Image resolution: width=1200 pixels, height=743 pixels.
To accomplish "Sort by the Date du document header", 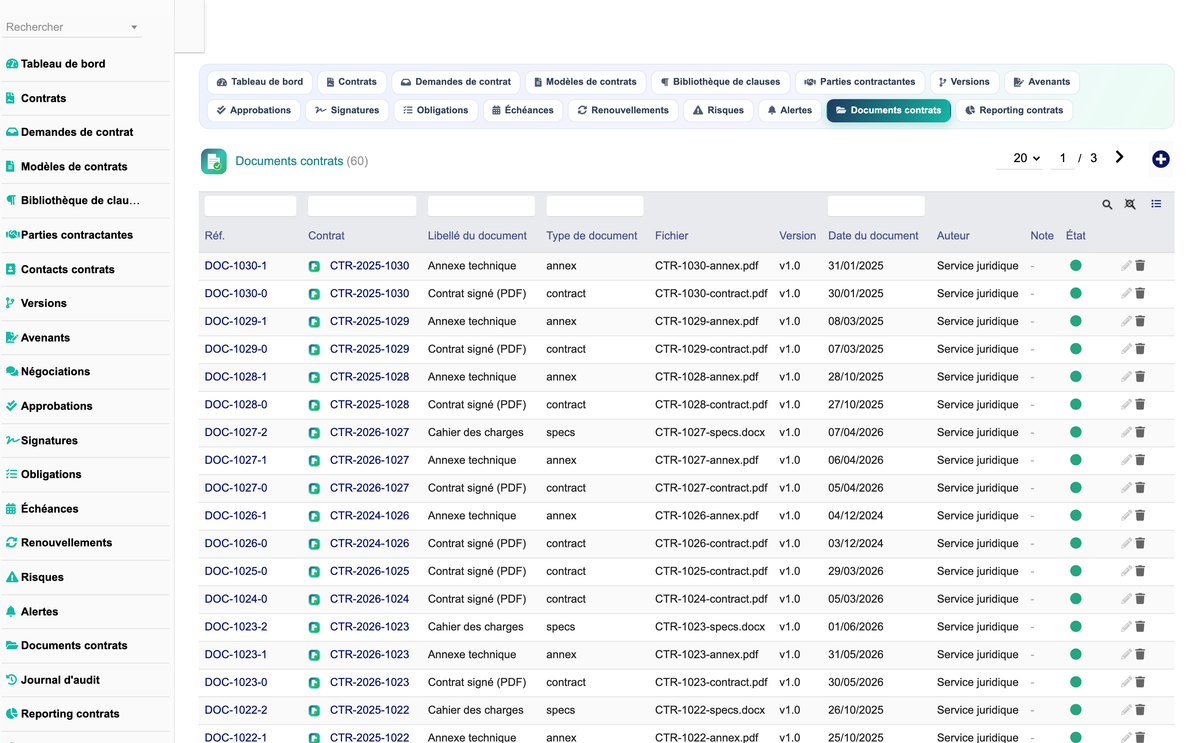I will [873, 236].
